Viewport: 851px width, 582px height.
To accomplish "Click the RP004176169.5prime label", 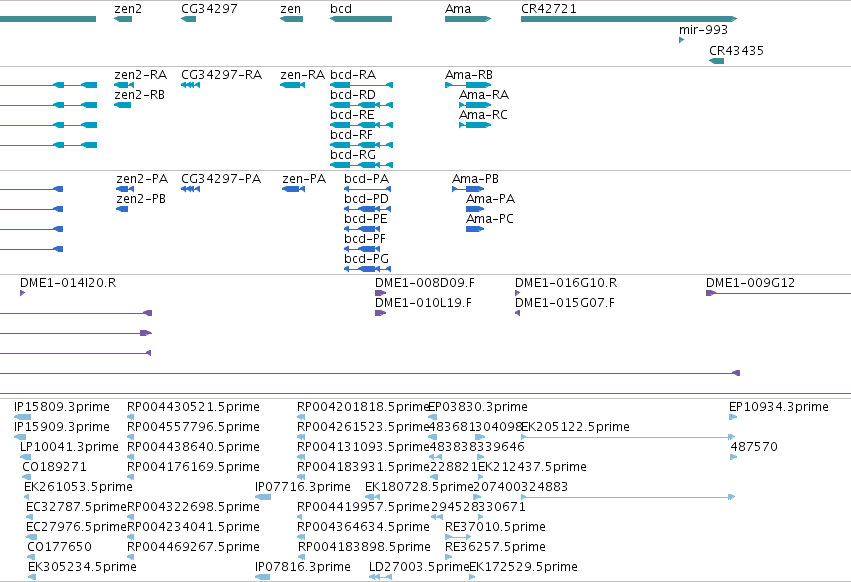I will (193, 467).
